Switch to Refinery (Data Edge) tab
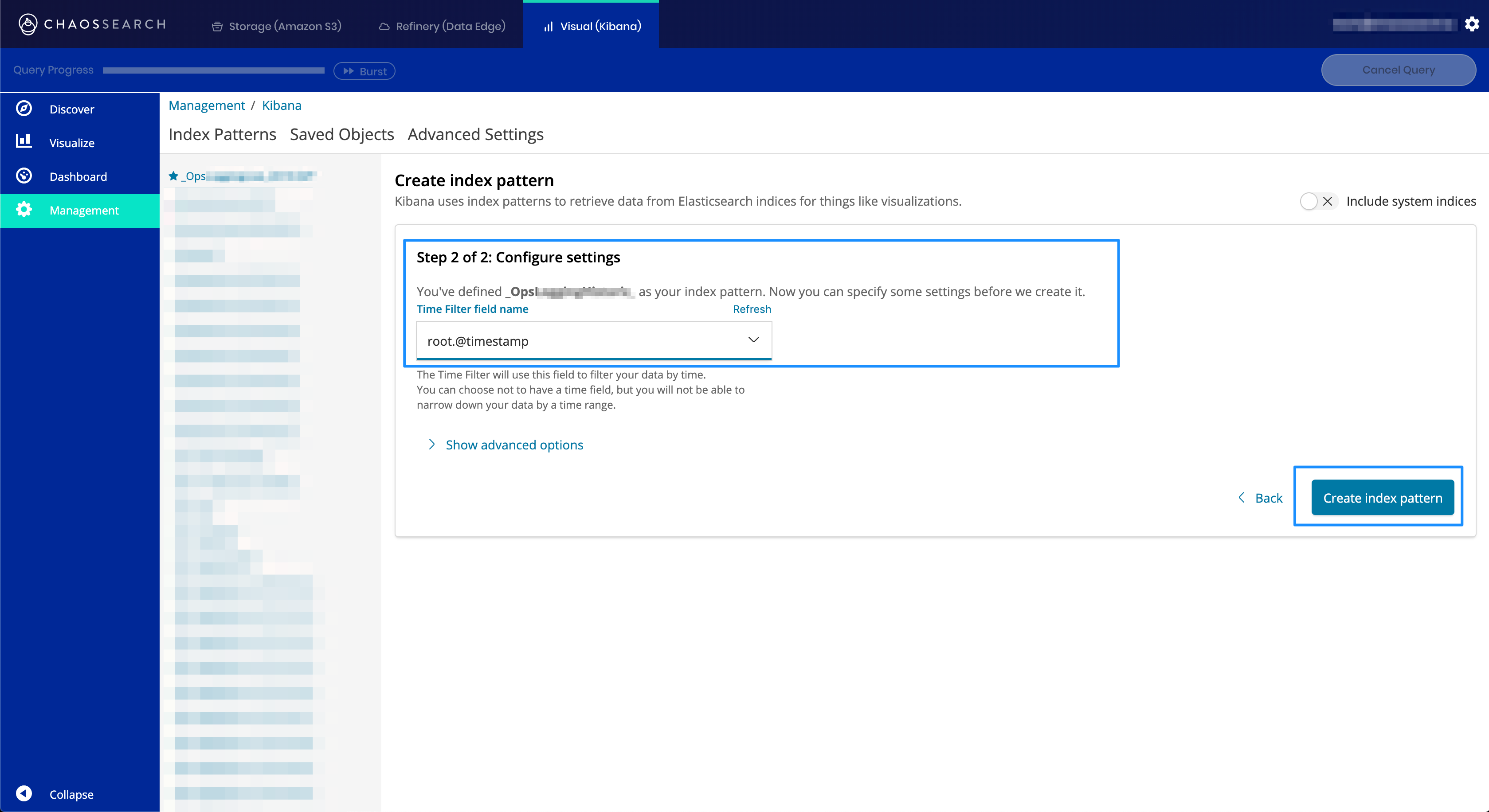The width and height of the screenshot is (1489, 812). (x=442, y=26)
